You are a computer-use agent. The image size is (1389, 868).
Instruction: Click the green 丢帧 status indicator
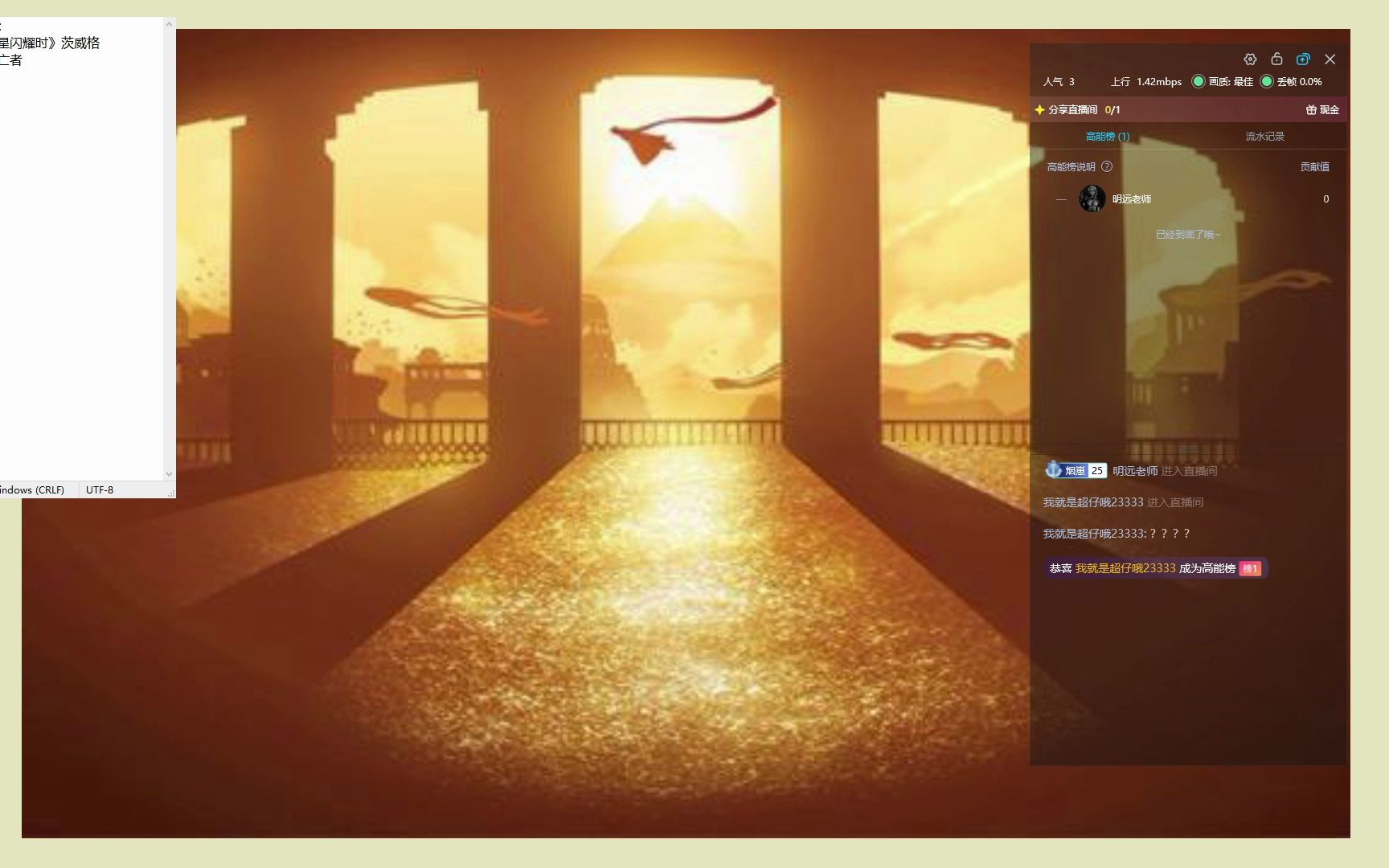click(x=1267, y=81)
